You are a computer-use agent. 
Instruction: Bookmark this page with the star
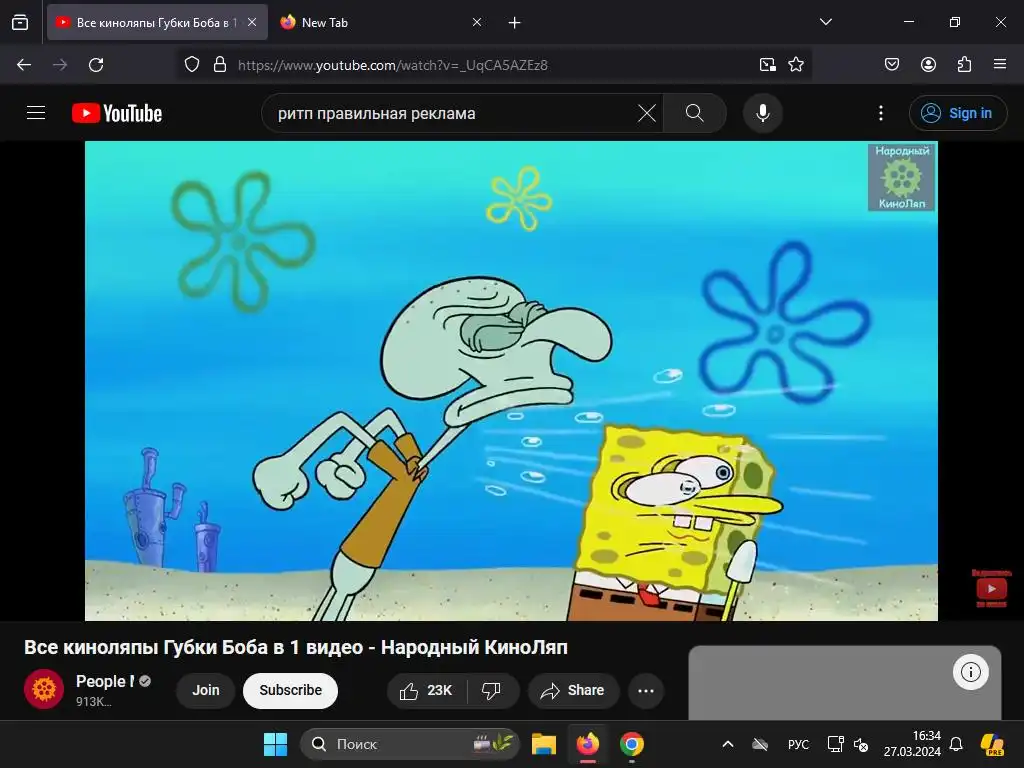[x=795, y=65]
